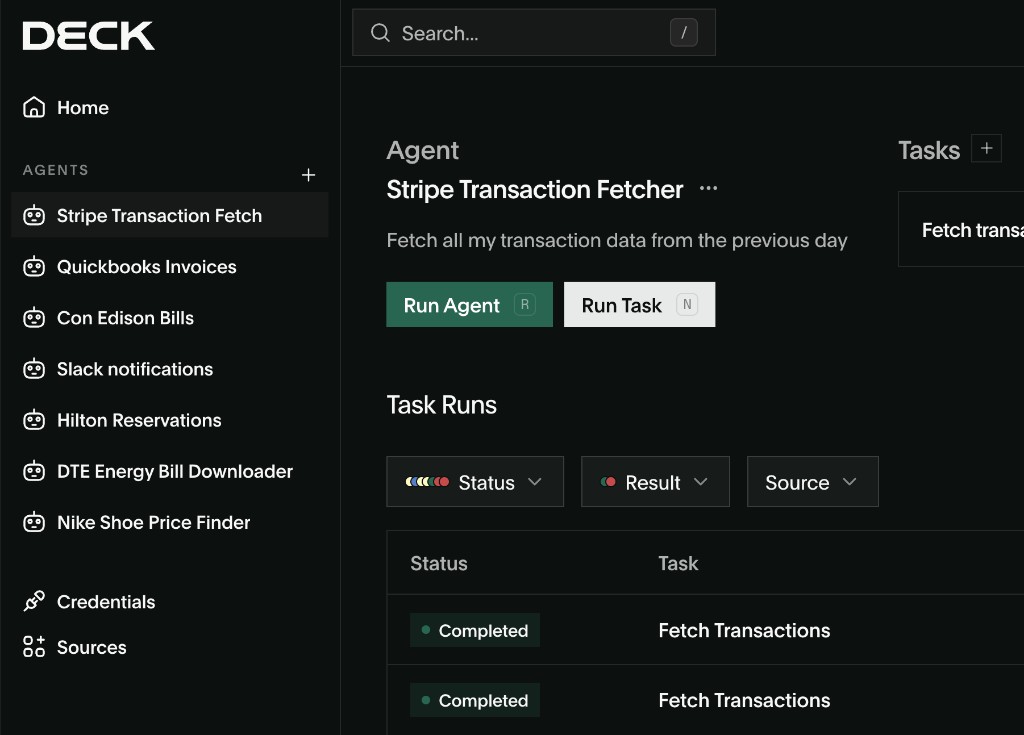
Task: Expand the Status filter dropdown
Action: (x=475, y=482)
